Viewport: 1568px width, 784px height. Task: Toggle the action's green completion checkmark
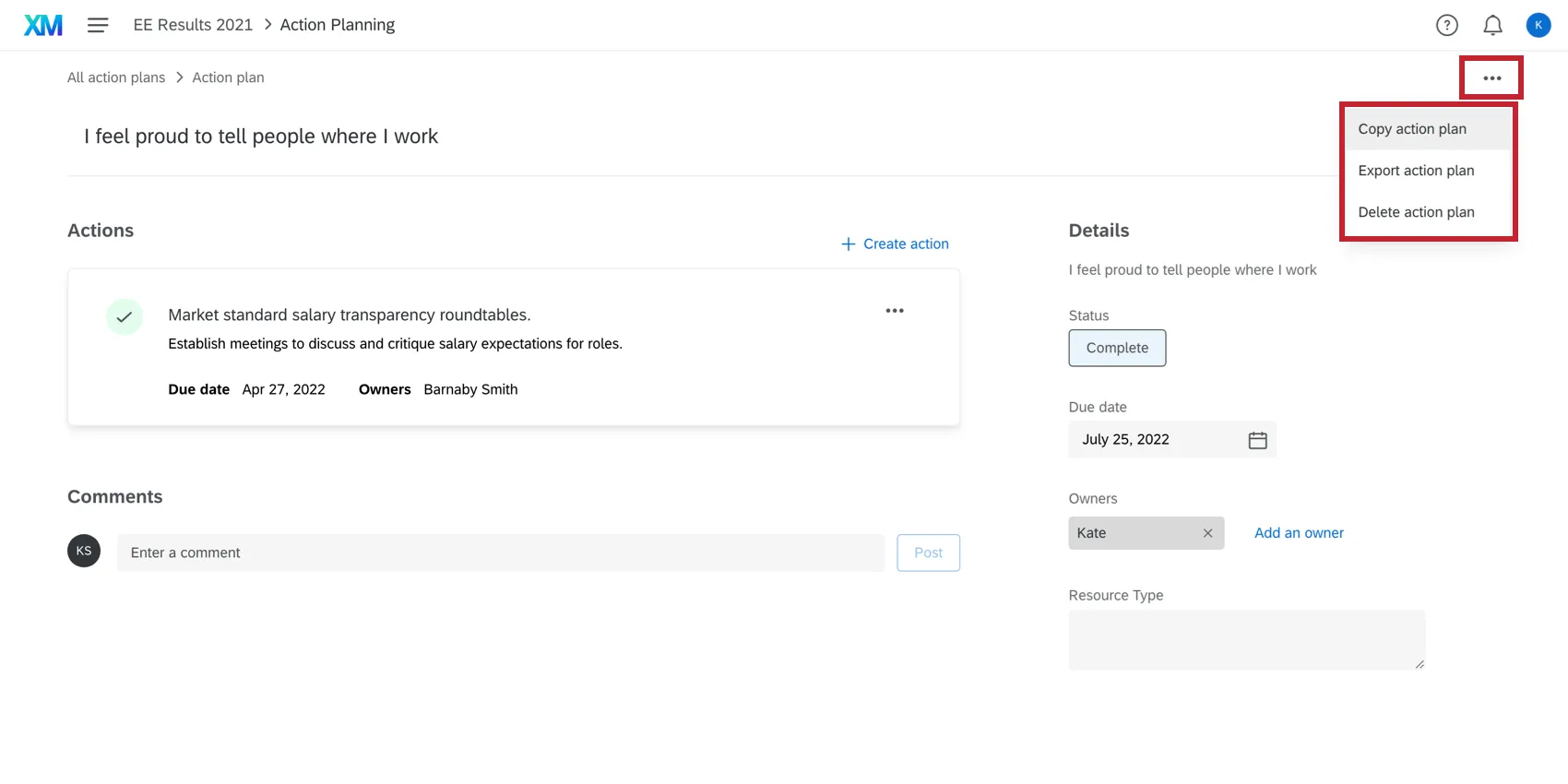(125, 316)
